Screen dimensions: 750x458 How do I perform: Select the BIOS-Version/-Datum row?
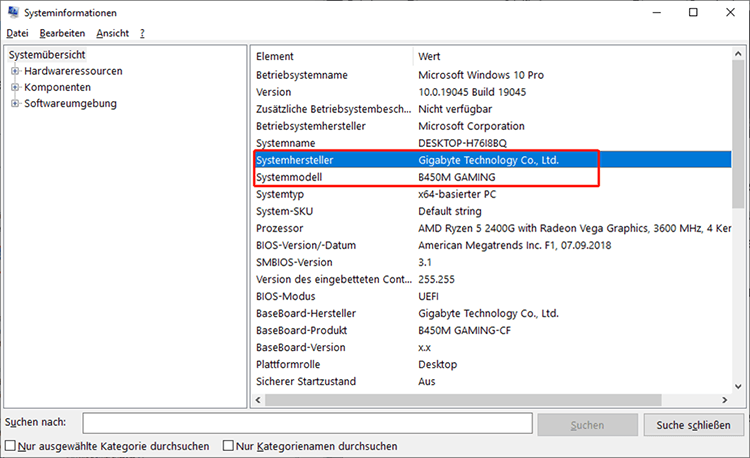(492, 245)
